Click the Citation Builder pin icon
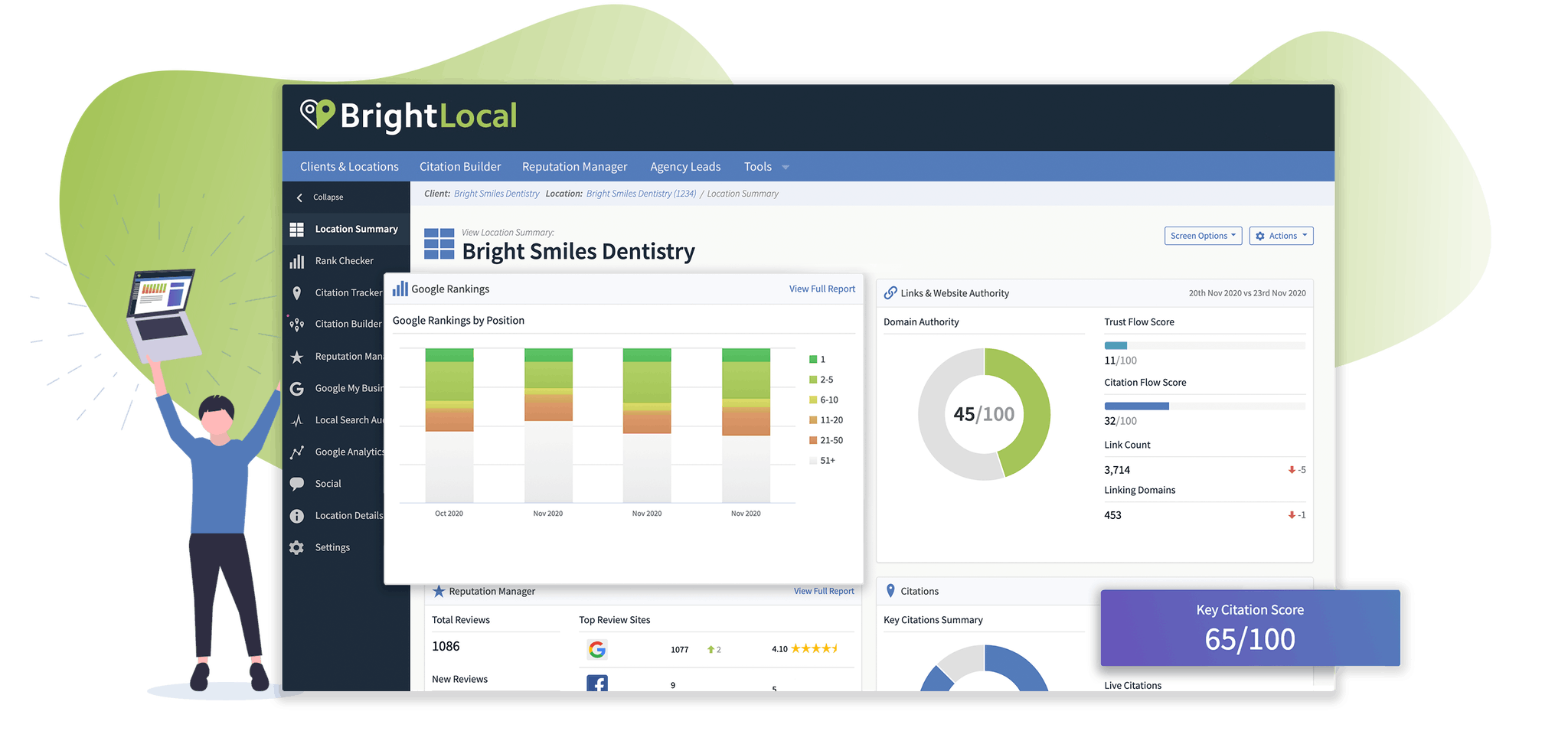Screen dimensions: 1568x731 point(298,324)
